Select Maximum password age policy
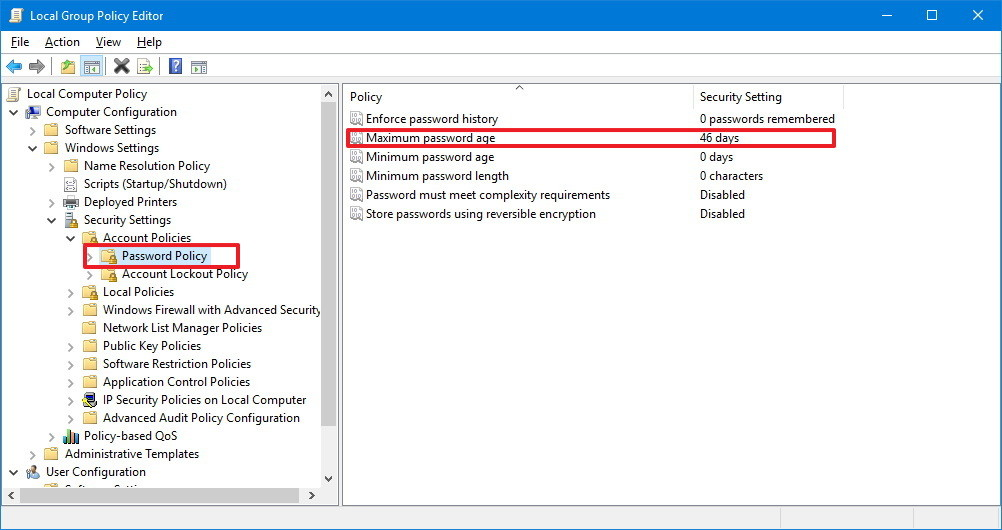Screen dimensions: 1002x530 tap(430, 138)
